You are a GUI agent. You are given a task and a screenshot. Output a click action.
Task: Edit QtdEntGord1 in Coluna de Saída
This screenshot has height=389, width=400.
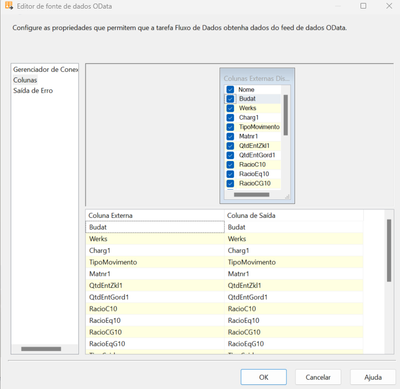(x=294, y=297)
